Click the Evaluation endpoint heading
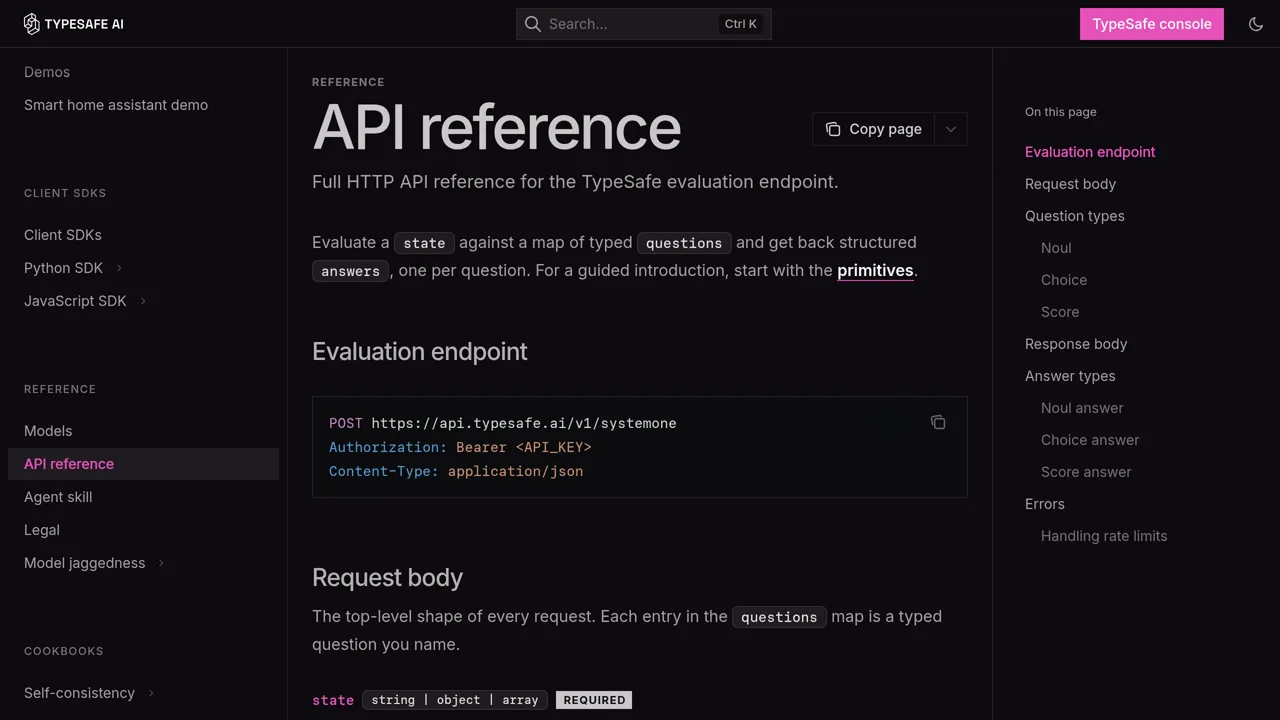 pos(420,351)
